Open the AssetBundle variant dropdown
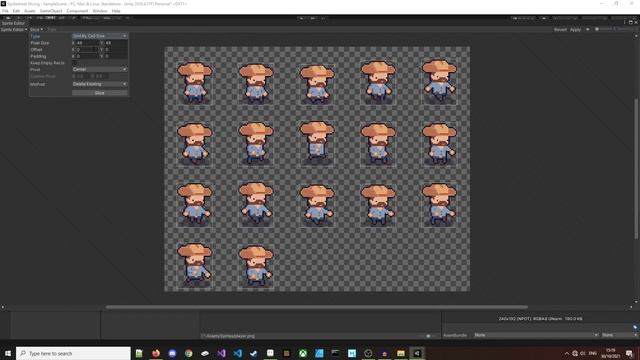 click(619, 335)
